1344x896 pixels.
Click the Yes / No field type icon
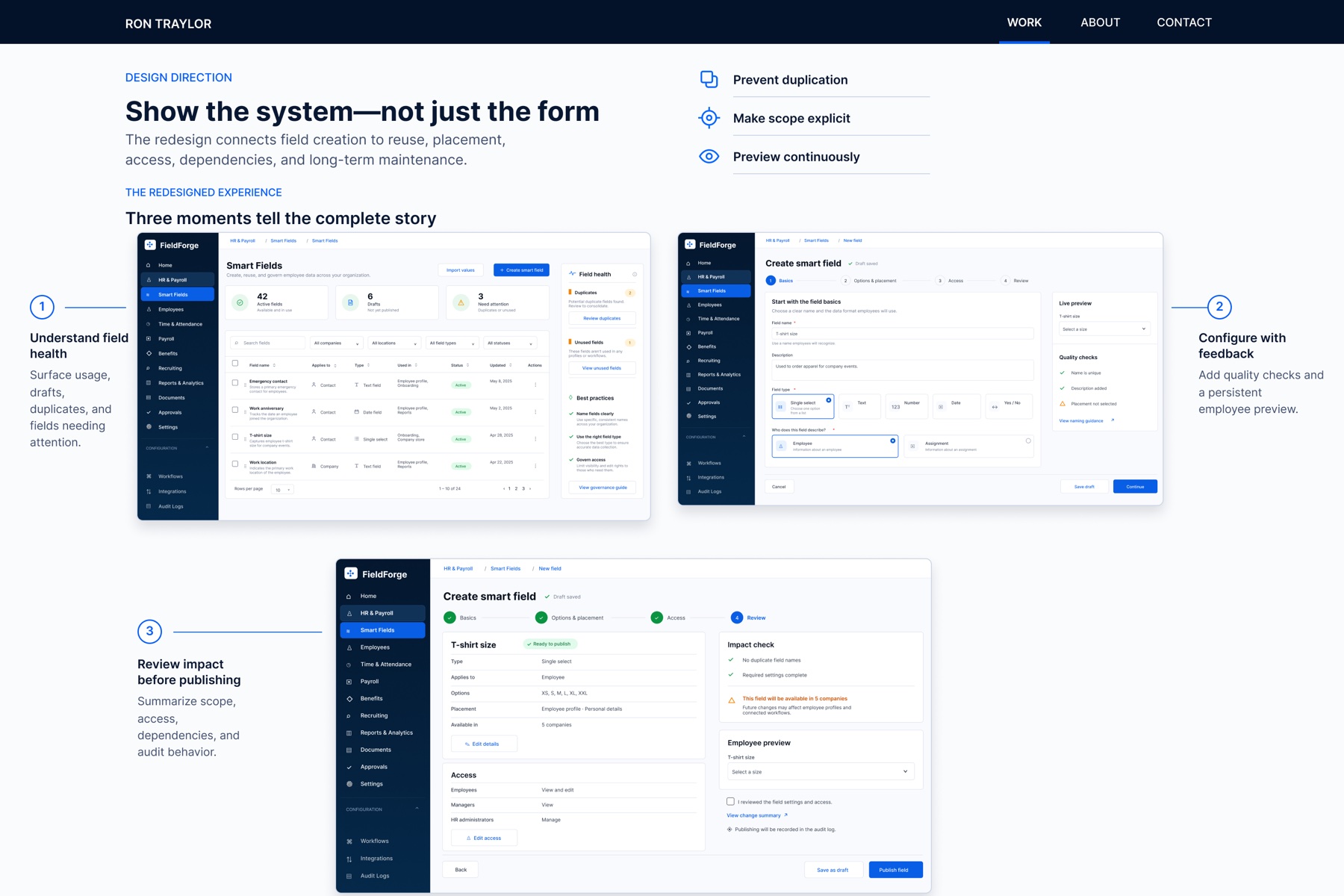(995, 407)
